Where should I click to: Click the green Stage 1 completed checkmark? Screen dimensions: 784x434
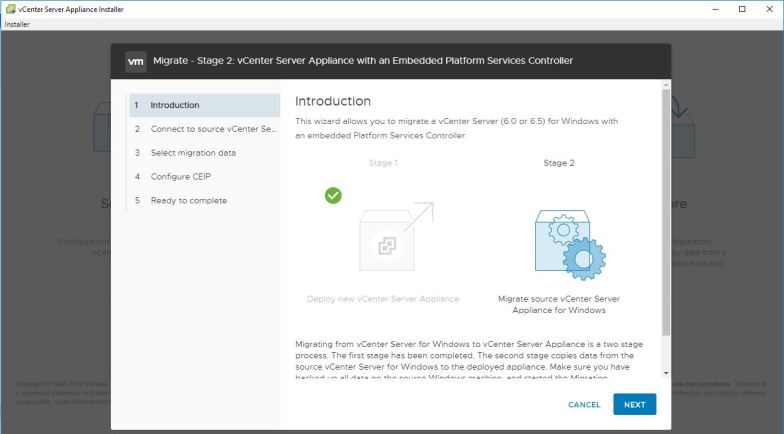pos(334,195)
